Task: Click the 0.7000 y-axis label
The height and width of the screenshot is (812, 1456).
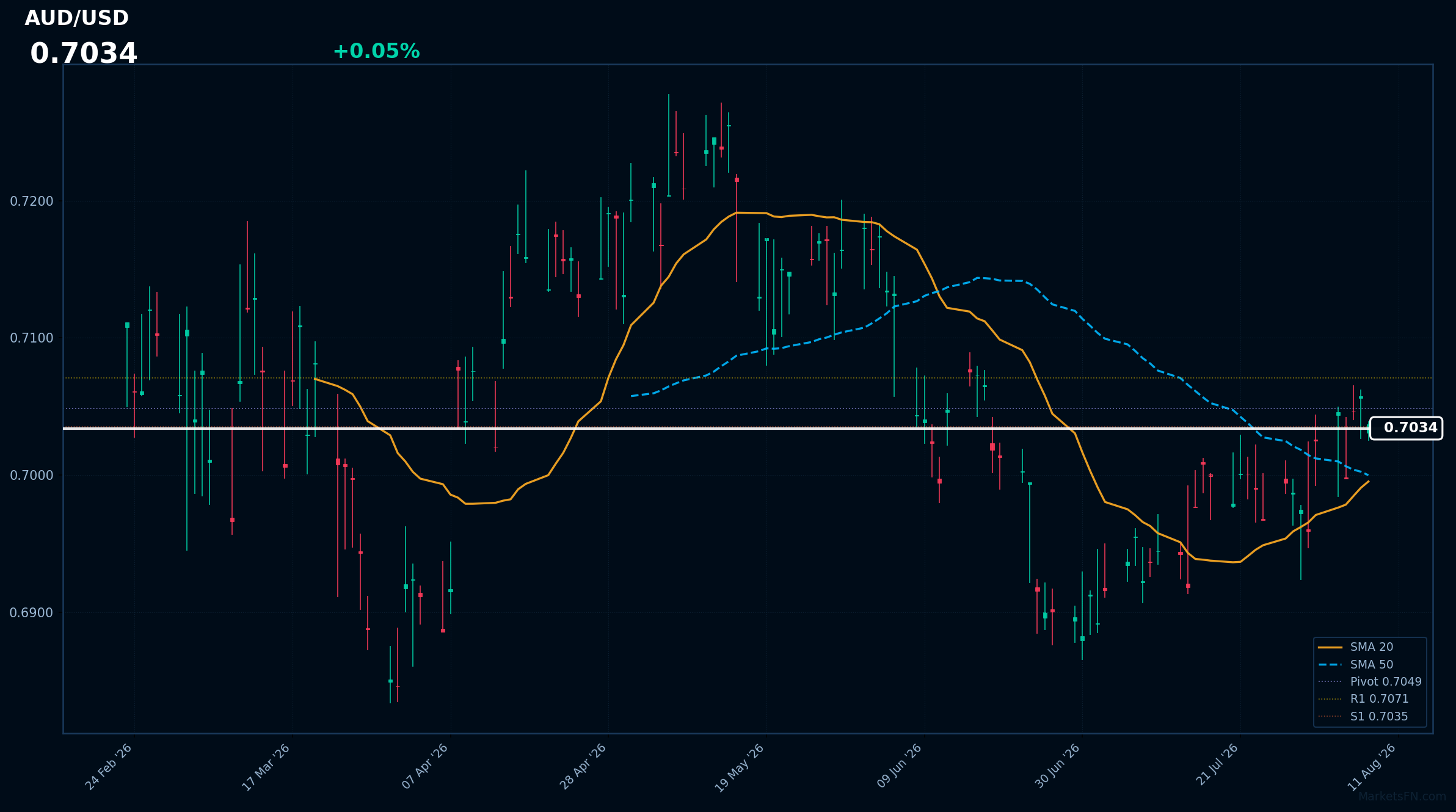Action: tap(32, 476)
